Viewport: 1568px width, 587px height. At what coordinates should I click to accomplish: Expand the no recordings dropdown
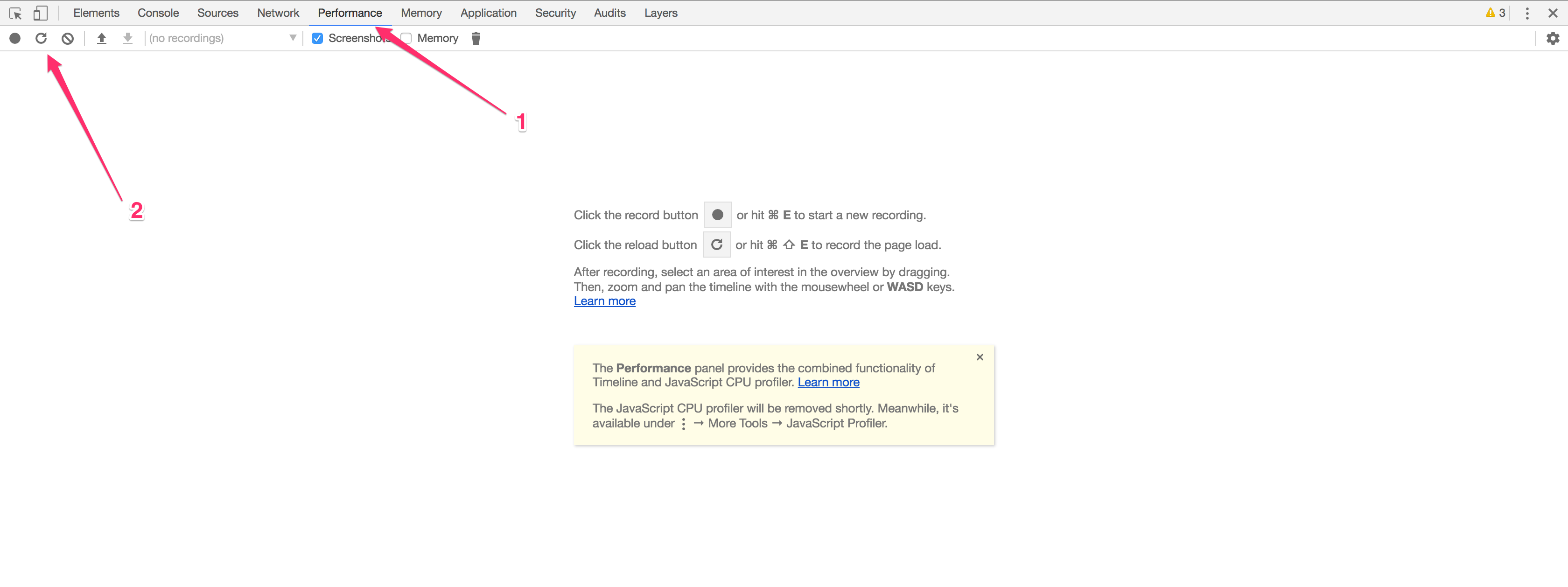(223, 38)
